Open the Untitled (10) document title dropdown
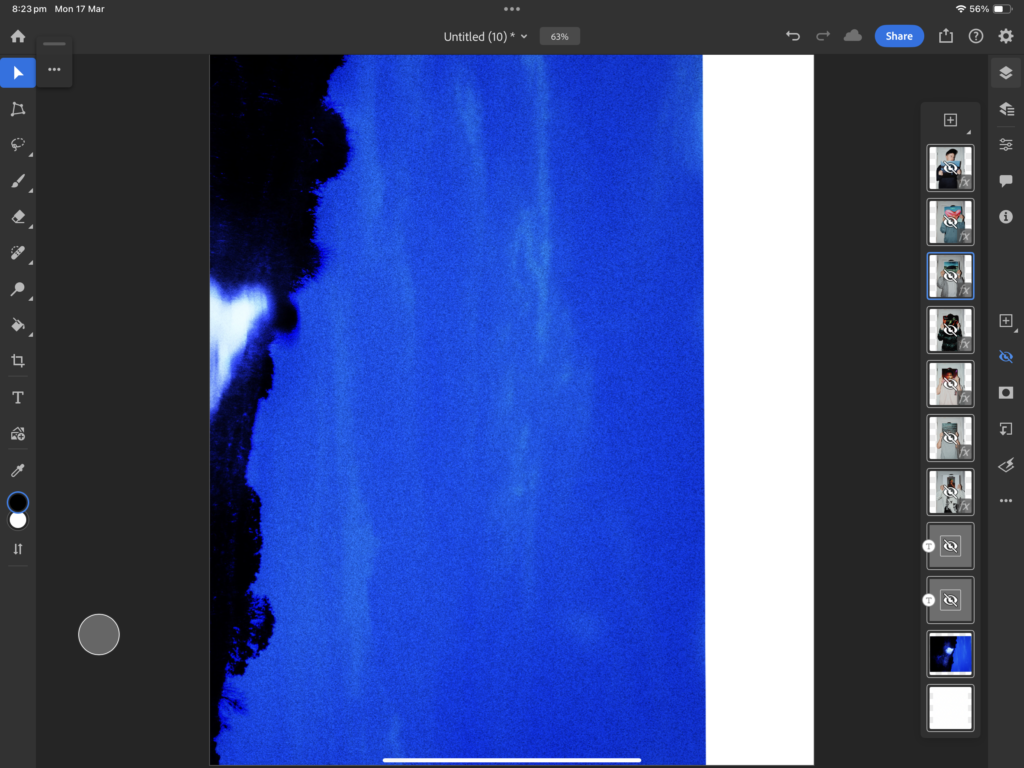This screenshot has width=1024, height=768. [x=485, y=37]
